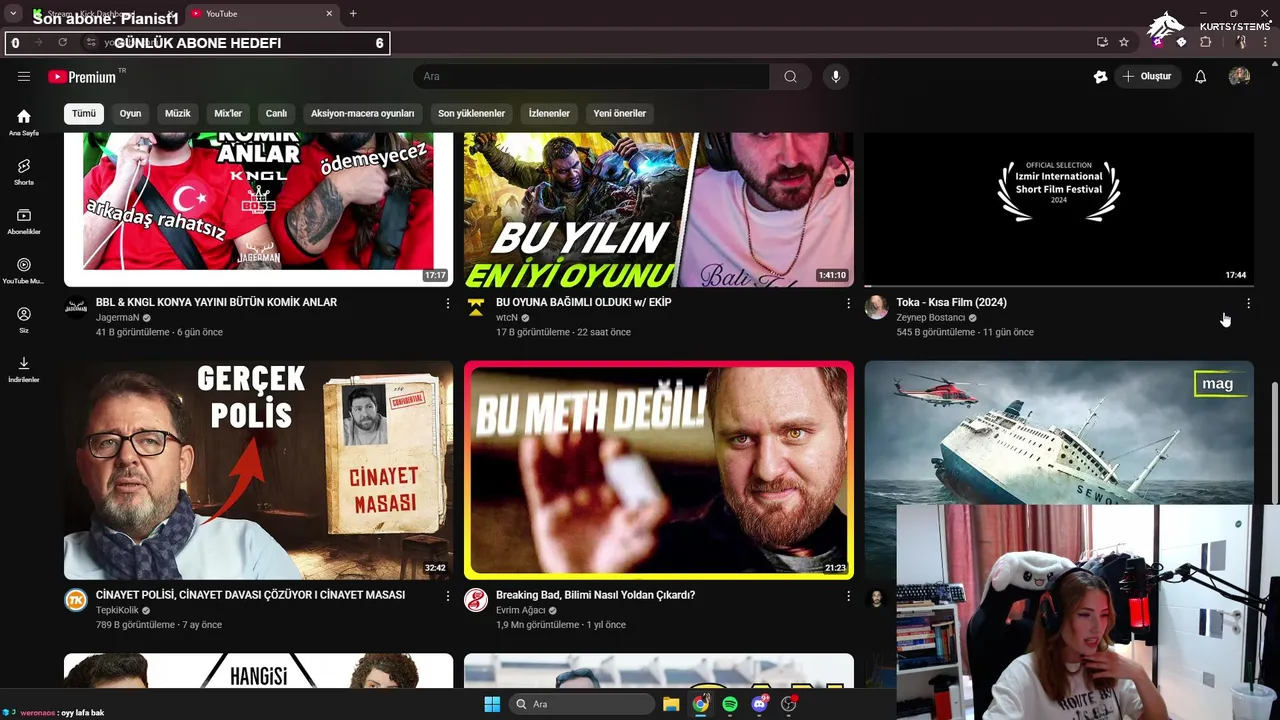Select the Yeni öneriler chip
The width and height of the screenshot is (1280, 720).
click(x=619, y=113)
